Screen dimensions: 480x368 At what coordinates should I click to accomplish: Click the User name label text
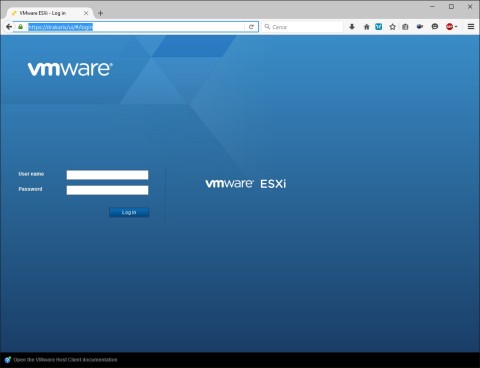31,174
